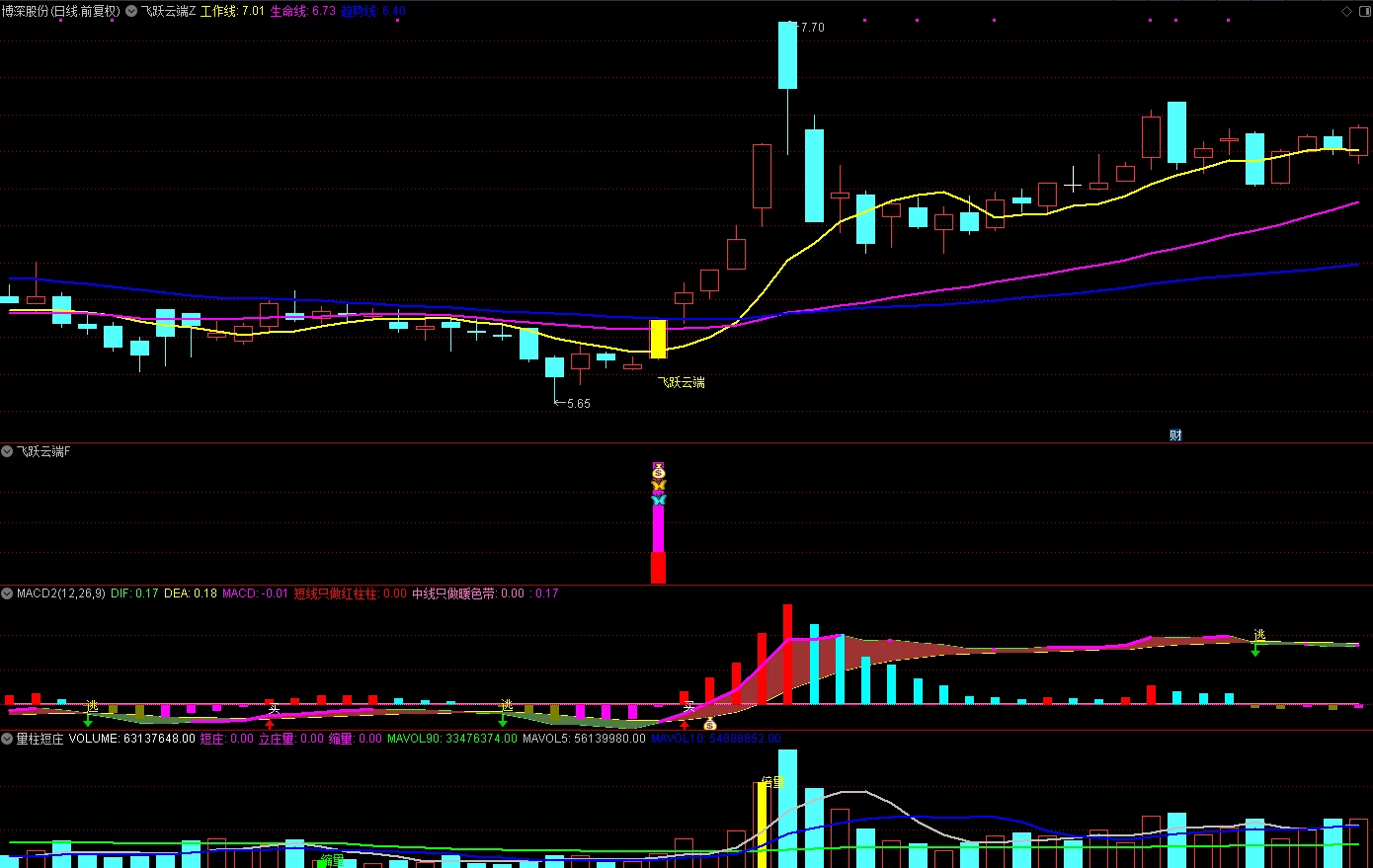Open the 飞跃云端Z indicator dropdown arrow
This screenshot has height=868, width=1373.
click(131, 11)
